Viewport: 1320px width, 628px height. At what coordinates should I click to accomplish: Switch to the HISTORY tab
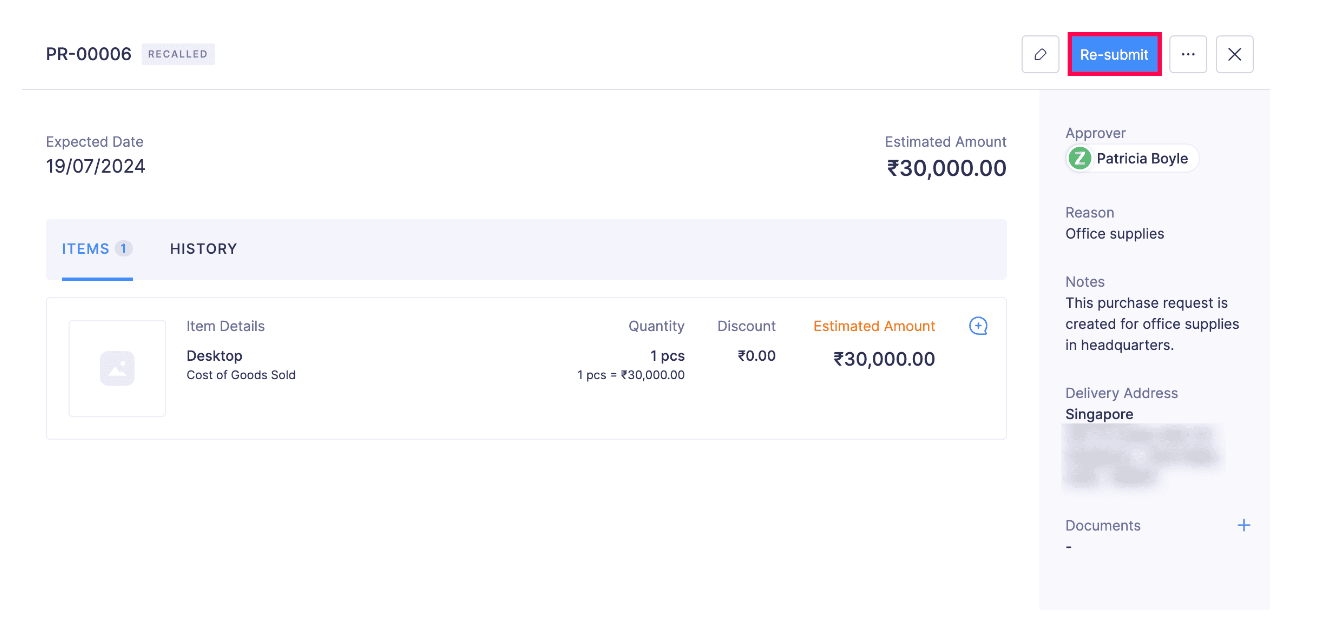[x=203, y=249]
